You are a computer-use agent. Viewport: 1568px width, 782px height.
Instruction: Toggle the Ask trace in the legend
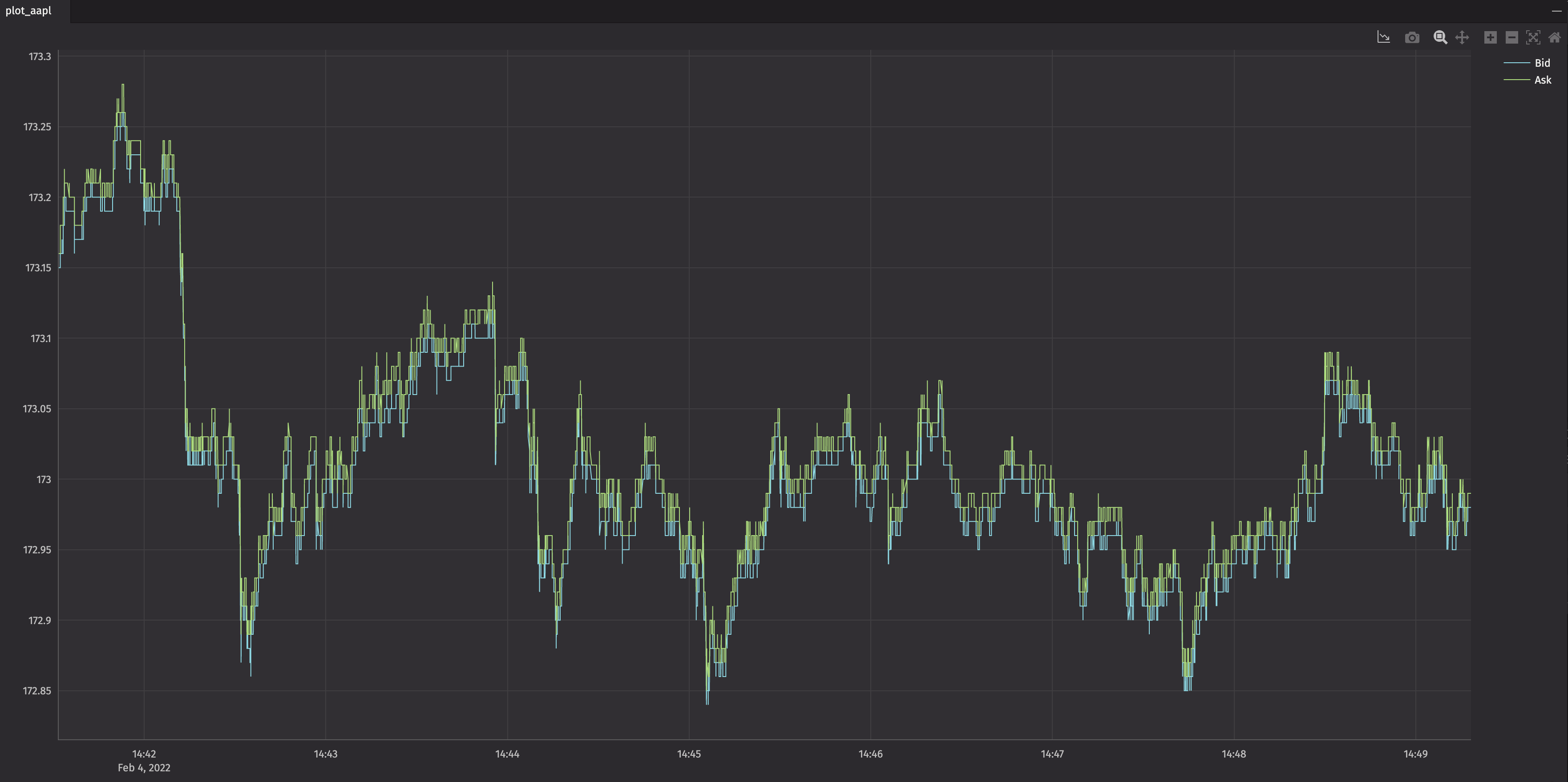[x=1527, y=80]
